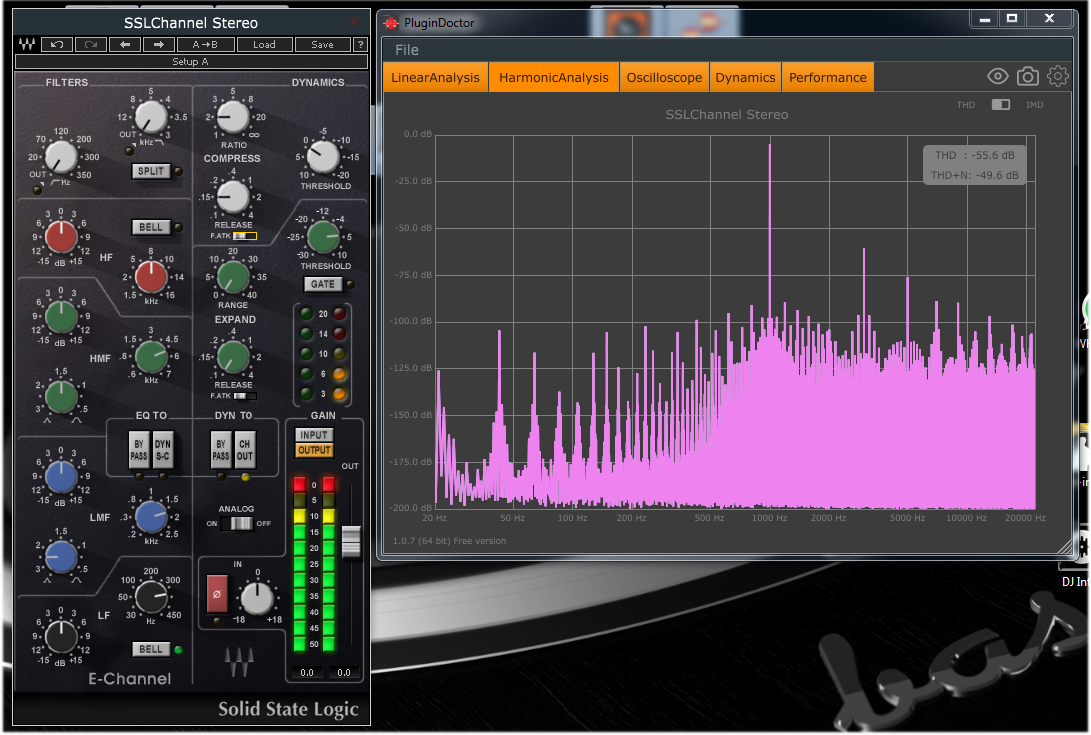Open the File menu in PluginDoctor
This screenshot has height=735, width=1091.
407,50
